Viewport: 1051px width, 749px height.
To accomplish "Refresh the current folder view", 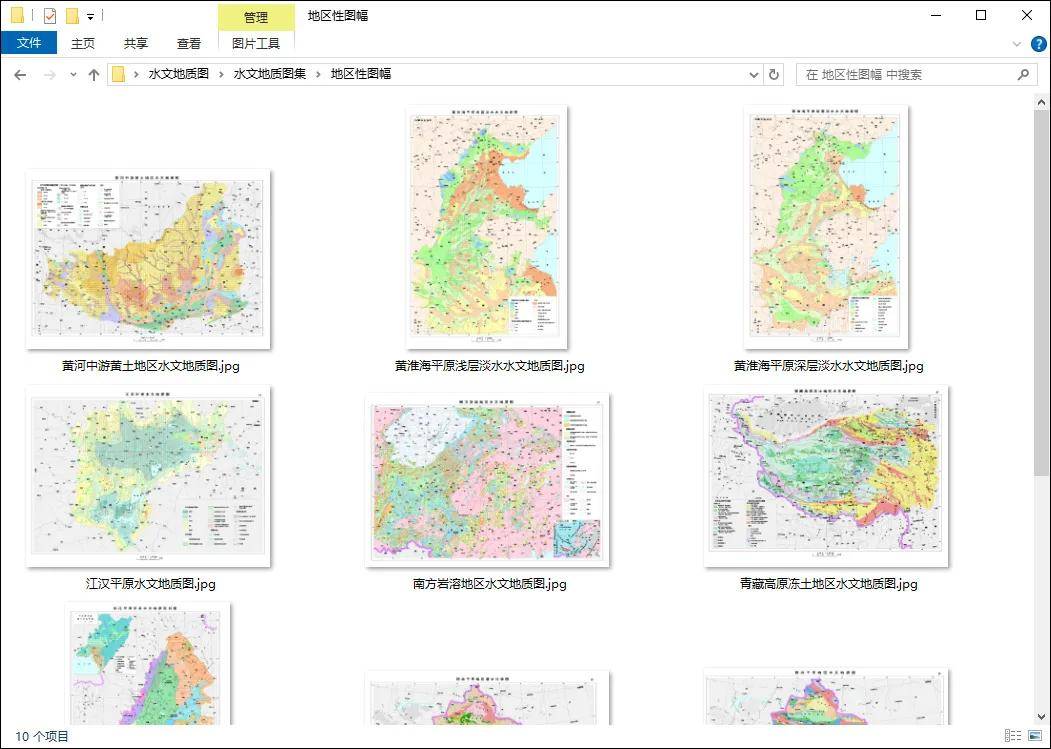I will (x=773, y=75).
